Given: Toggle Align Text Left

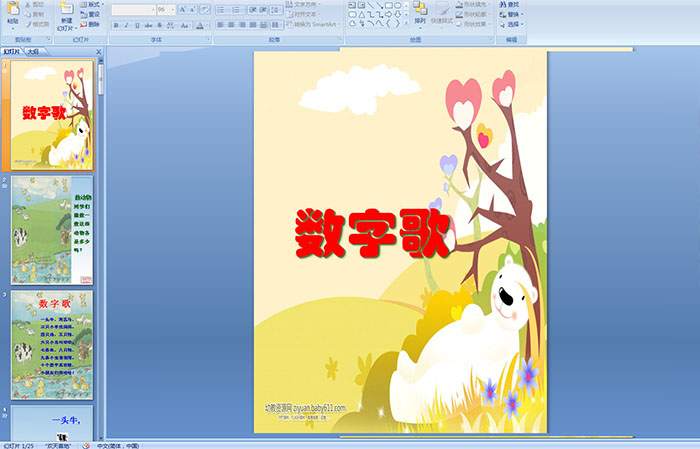Looking at the screenshot, I should [x=221, y=25].
